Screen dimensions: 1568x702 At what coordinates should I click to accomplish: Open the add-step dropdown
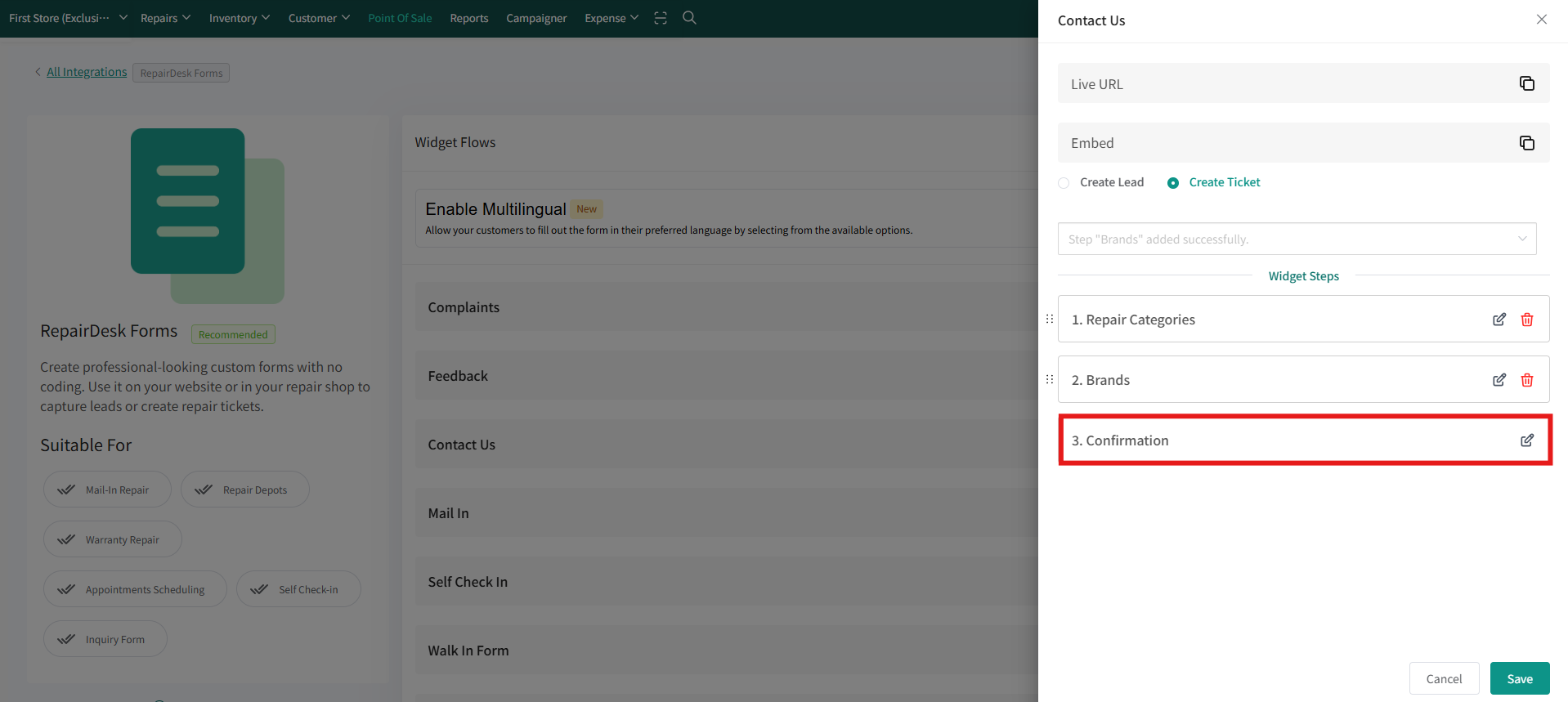coord(1297,239)
